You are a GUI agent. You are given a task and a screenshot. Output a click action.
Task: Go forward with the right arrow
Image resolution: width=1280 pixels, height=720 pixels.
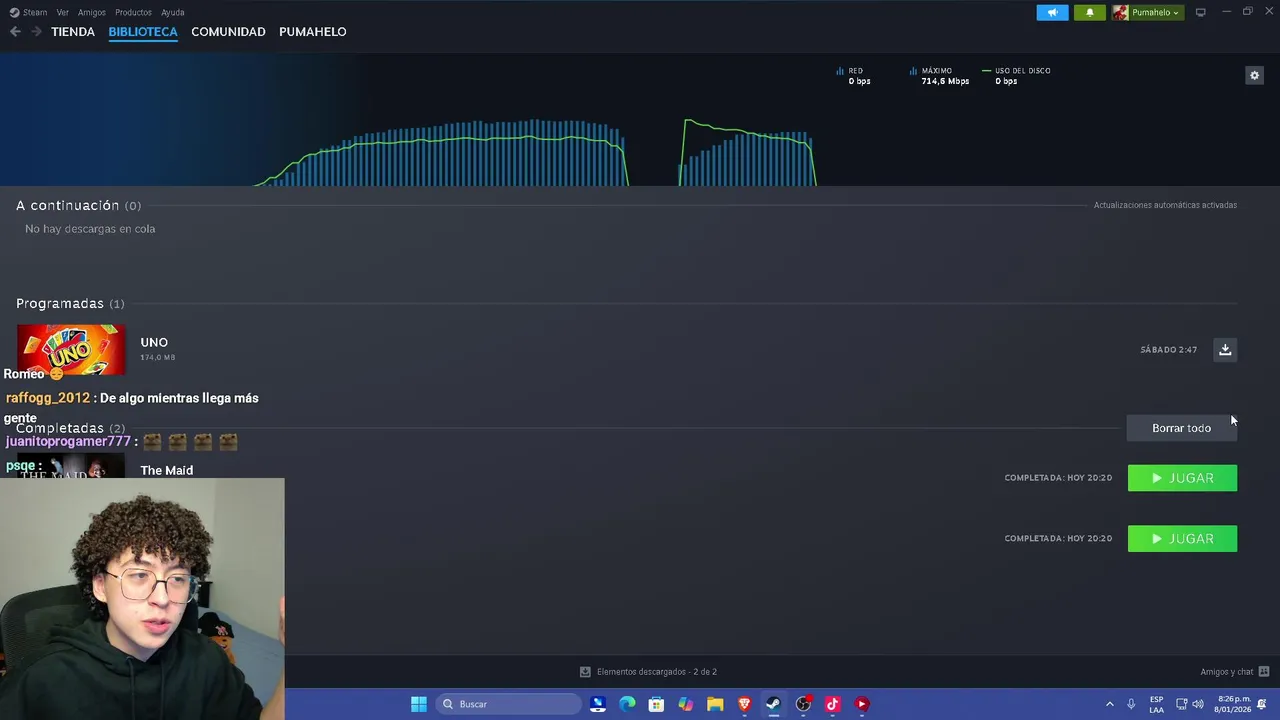(x=36, y=32)
